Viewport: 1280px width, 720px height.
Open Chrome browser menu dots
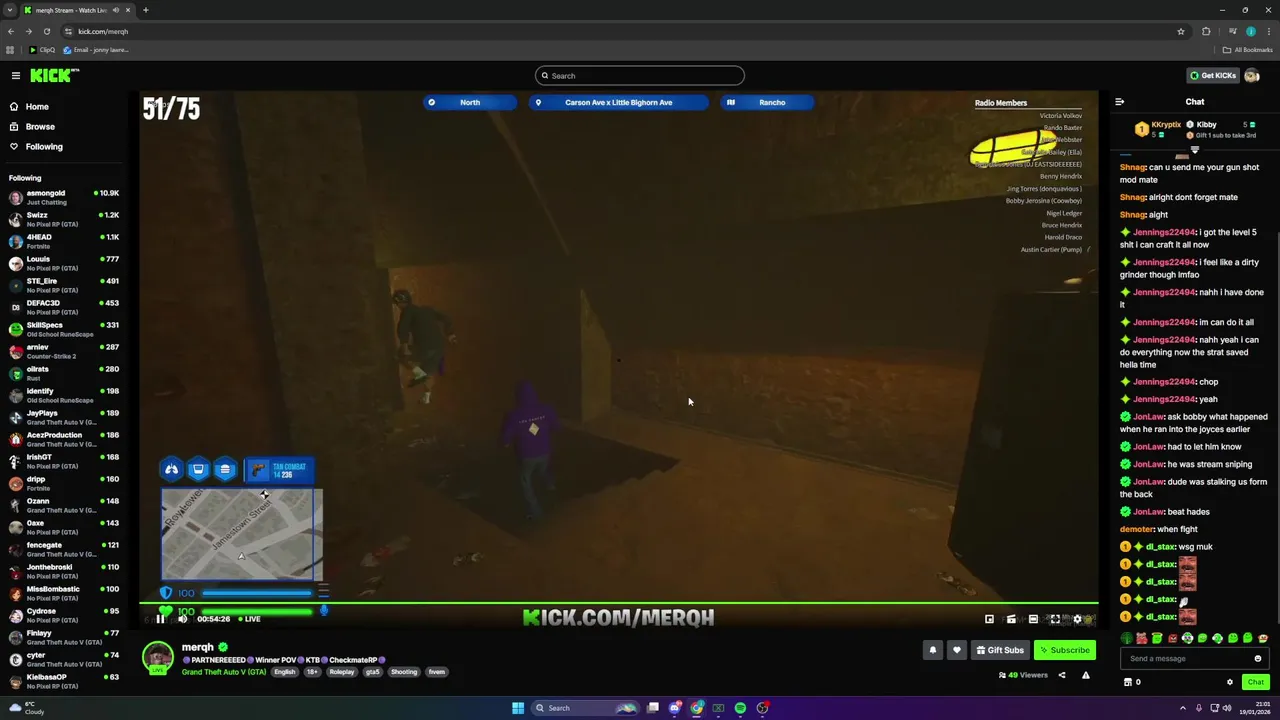(x=1269, y=31)
